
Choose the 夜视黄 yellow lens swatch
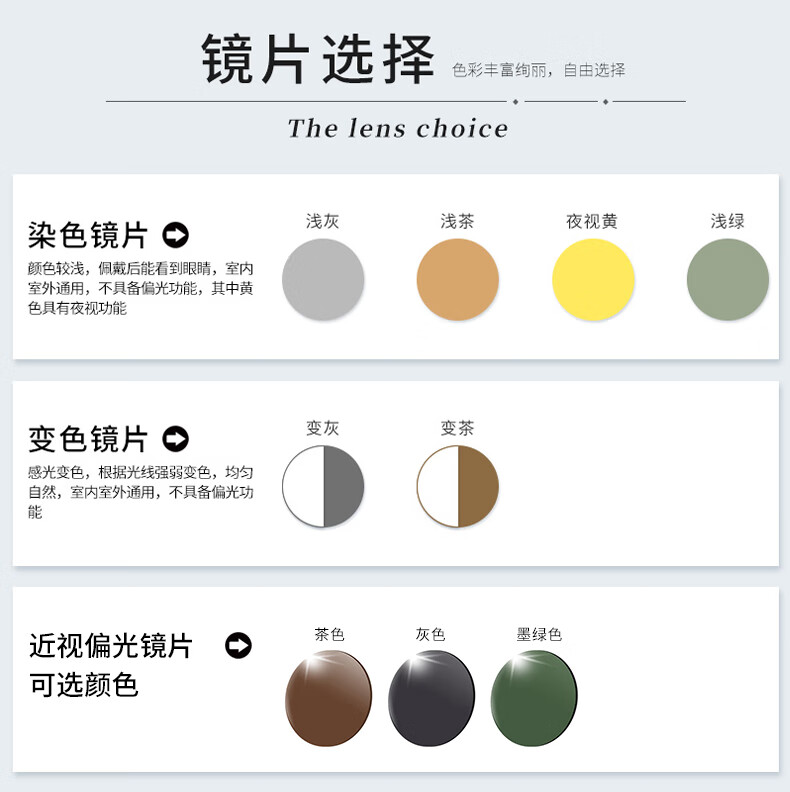(x=593, y=279)
